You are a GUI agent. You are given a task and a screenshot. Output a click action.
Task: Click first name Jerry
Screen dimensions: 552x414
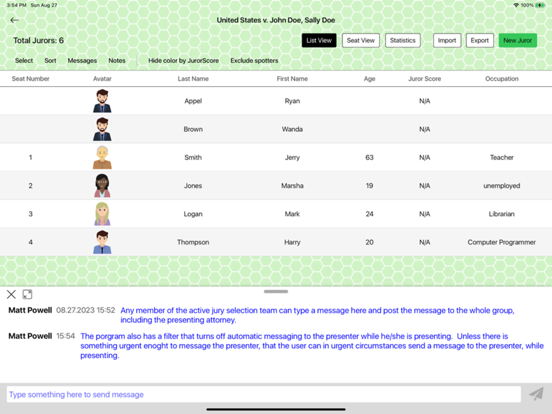[292, 157]
